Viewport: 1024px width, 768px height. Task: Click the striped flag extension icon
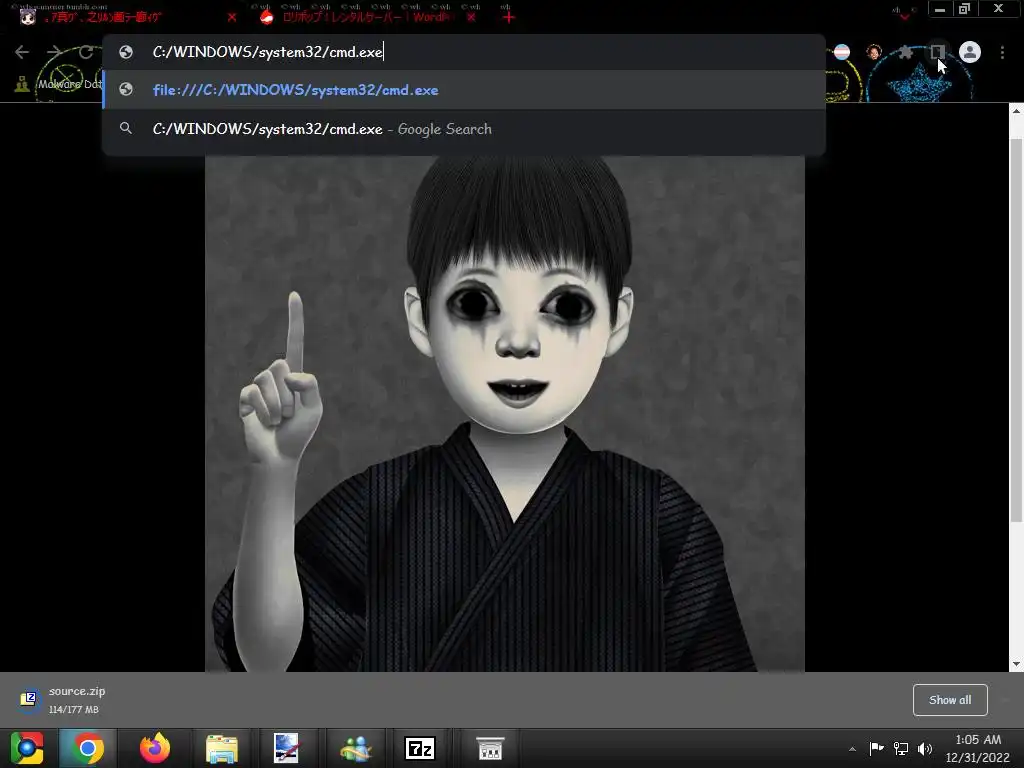[842, 52]
